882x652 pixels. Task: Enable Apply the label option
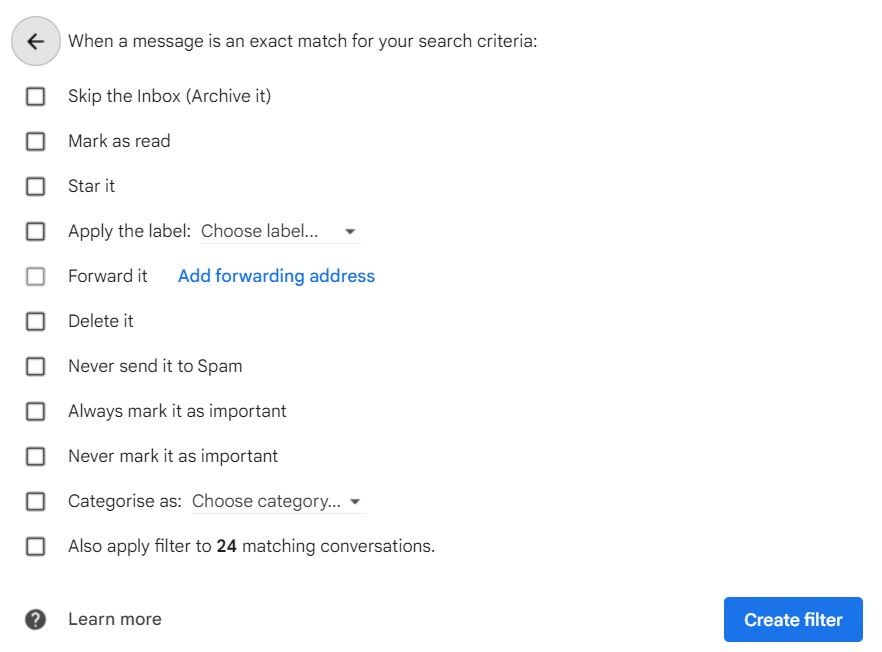[x=35, y=231]
